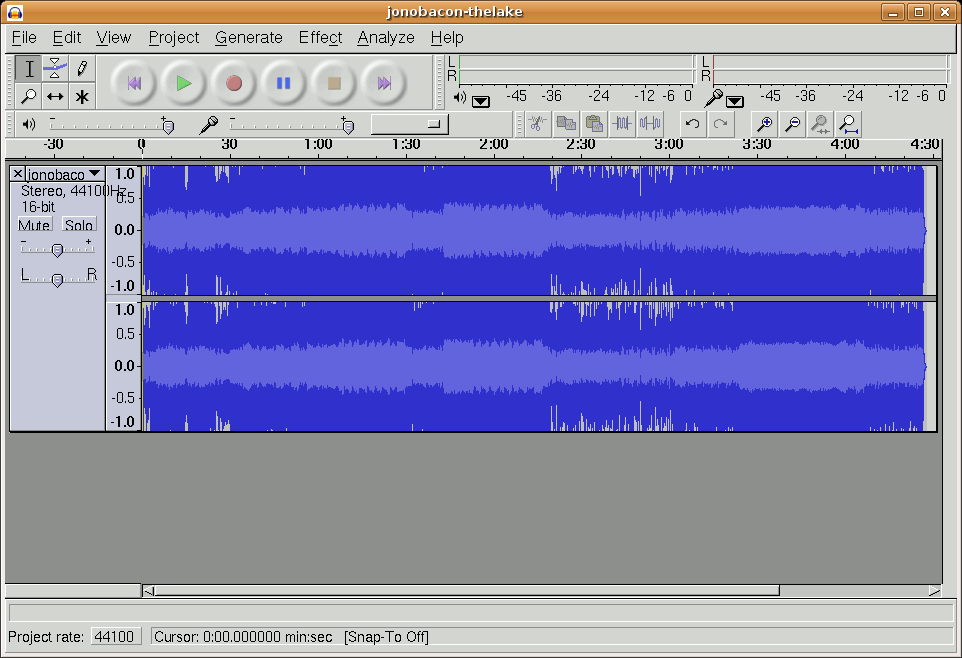
Task: Skip to start of track
Action: pos(134,83)
